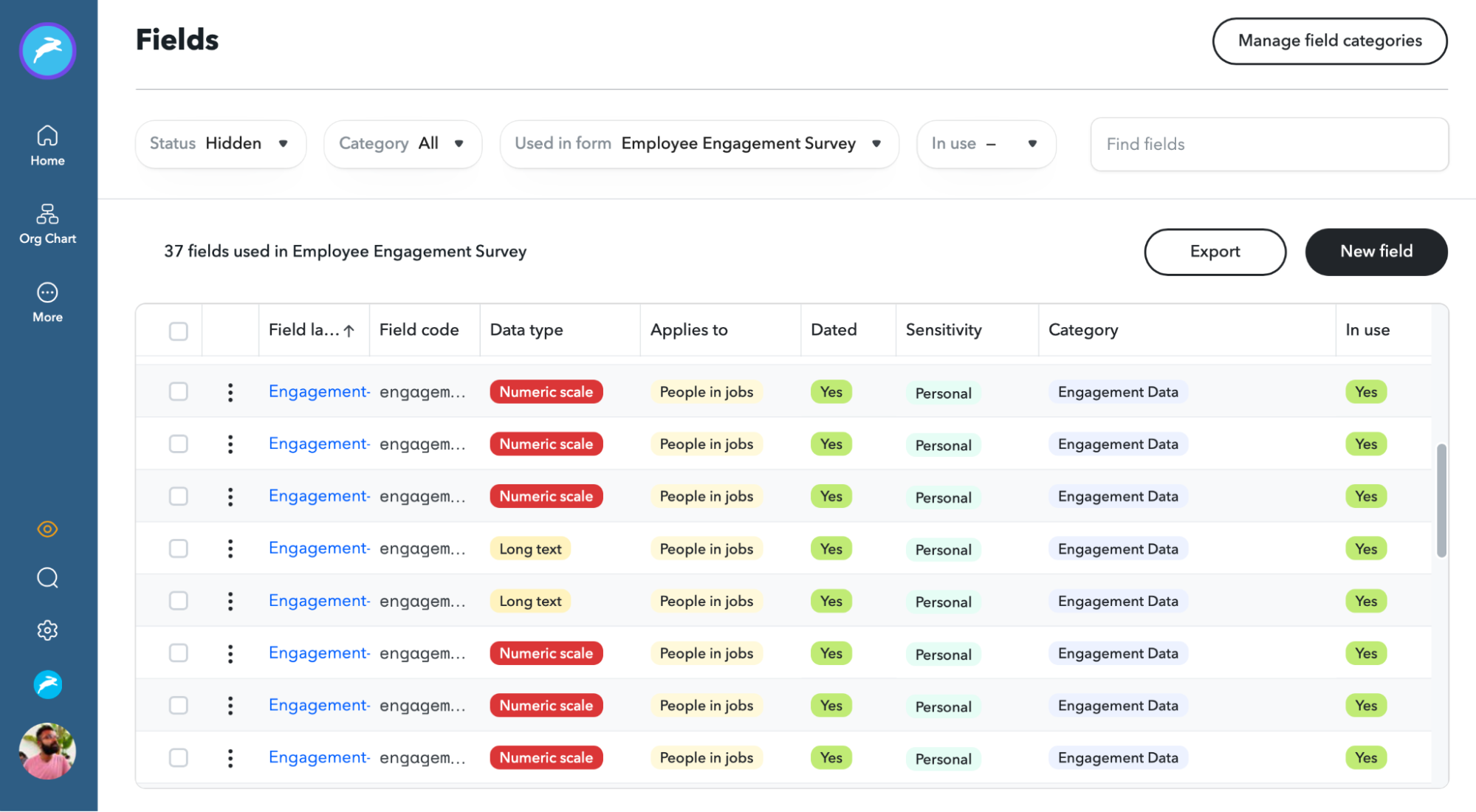This screenshot has height=812, width=1476.
Task: Select the checkbox on the first field row
Action: tap(178, 392)
